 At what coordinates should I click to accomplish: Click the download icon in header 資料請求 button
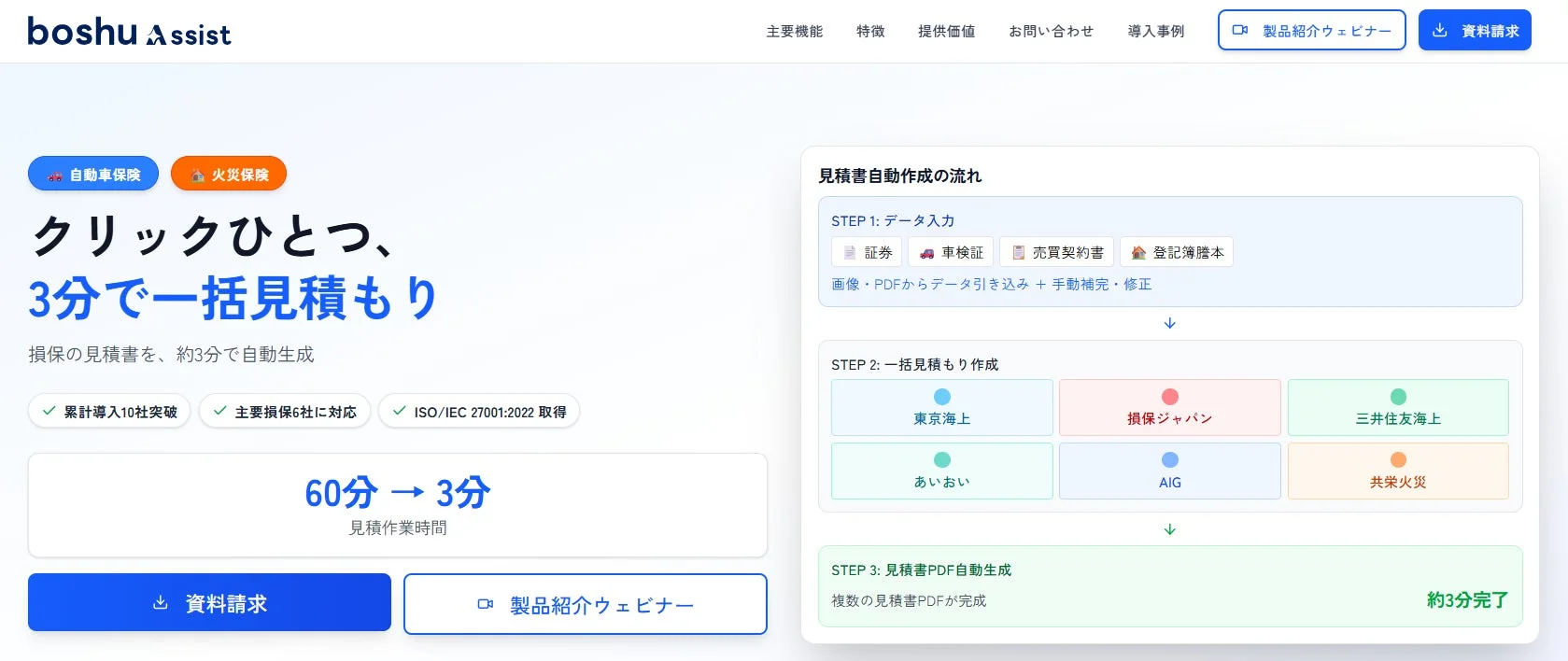(1440, 30)
